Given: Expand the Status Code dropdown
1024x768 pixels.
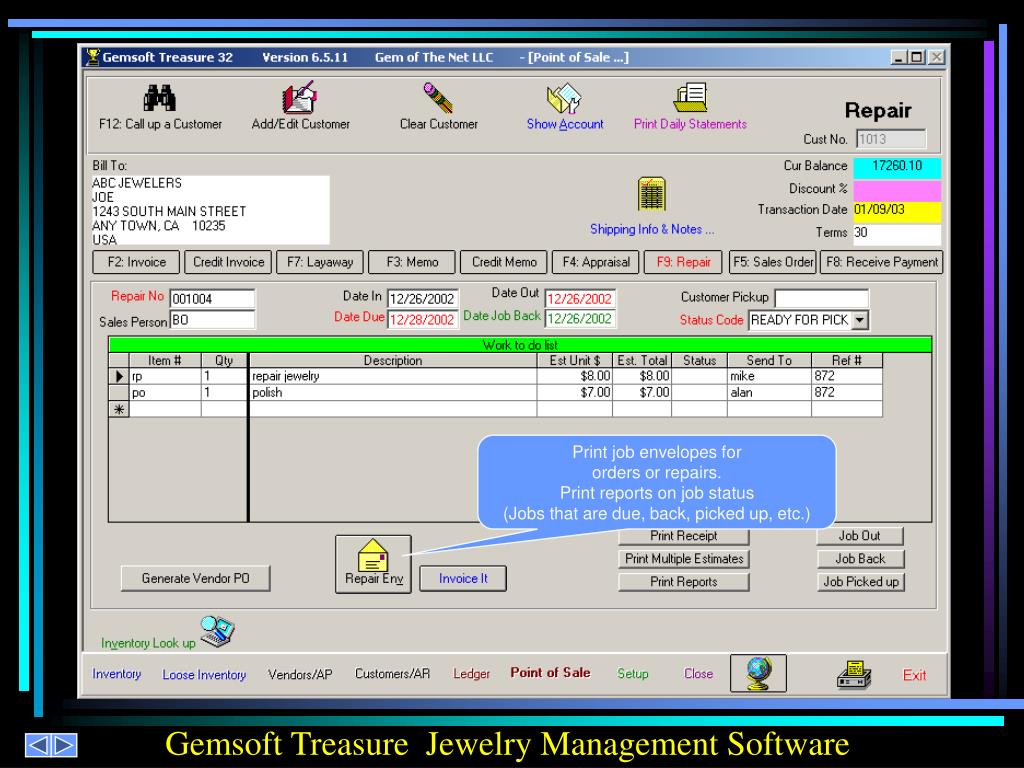Looking at the screenshot, I should pos(861,320).
